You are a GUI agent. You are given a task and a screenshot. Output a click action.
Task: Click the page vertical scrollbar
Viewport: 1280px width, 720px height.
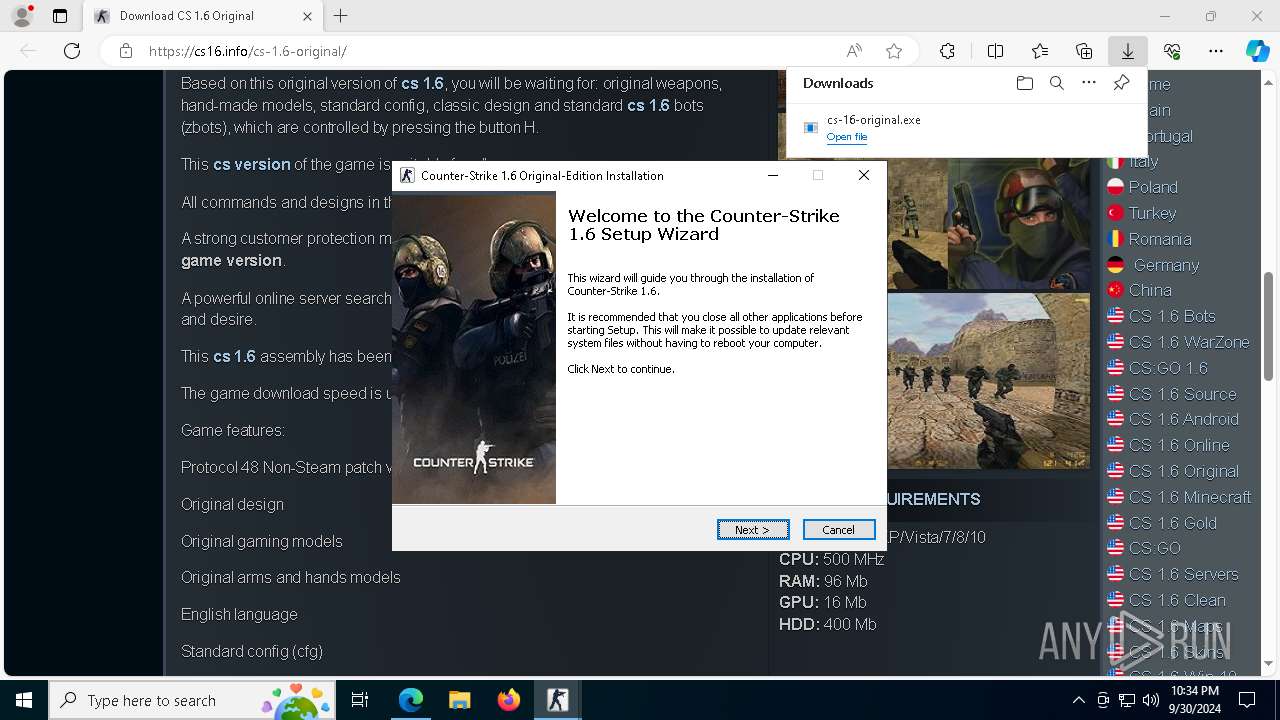coord(1269,326)
